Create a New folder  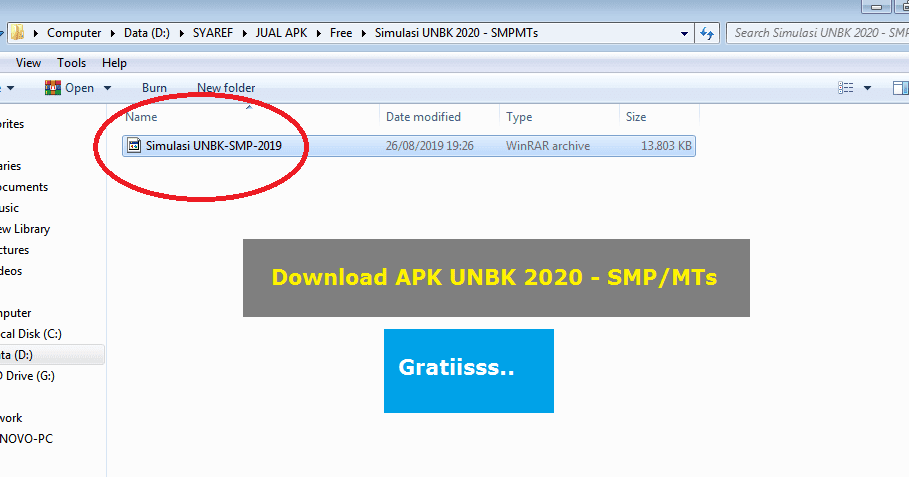tap(226, 88)
